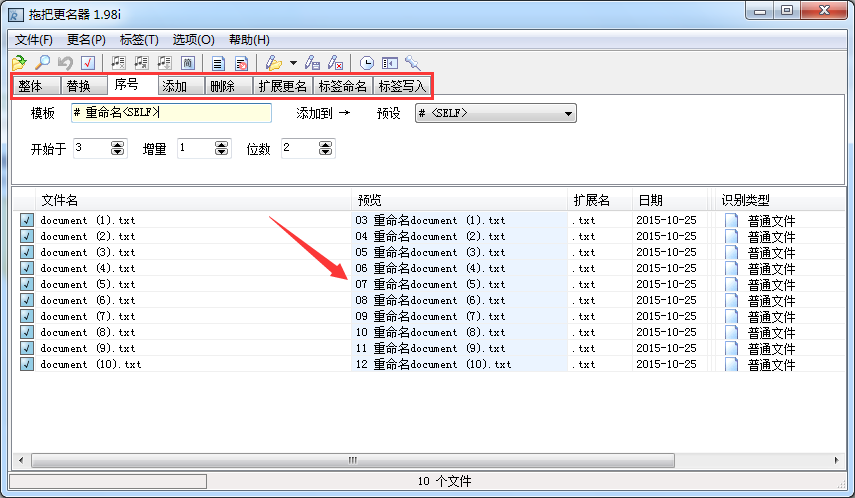This screenshot has height=498, width=855.
Task: Click file icon in document (1).txt row
Action: point(731,220)
